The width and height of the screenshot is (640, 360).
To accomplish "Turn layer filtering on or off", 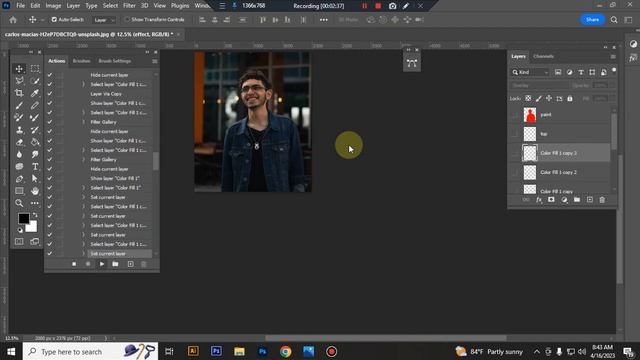I will [x=614, y=71].
